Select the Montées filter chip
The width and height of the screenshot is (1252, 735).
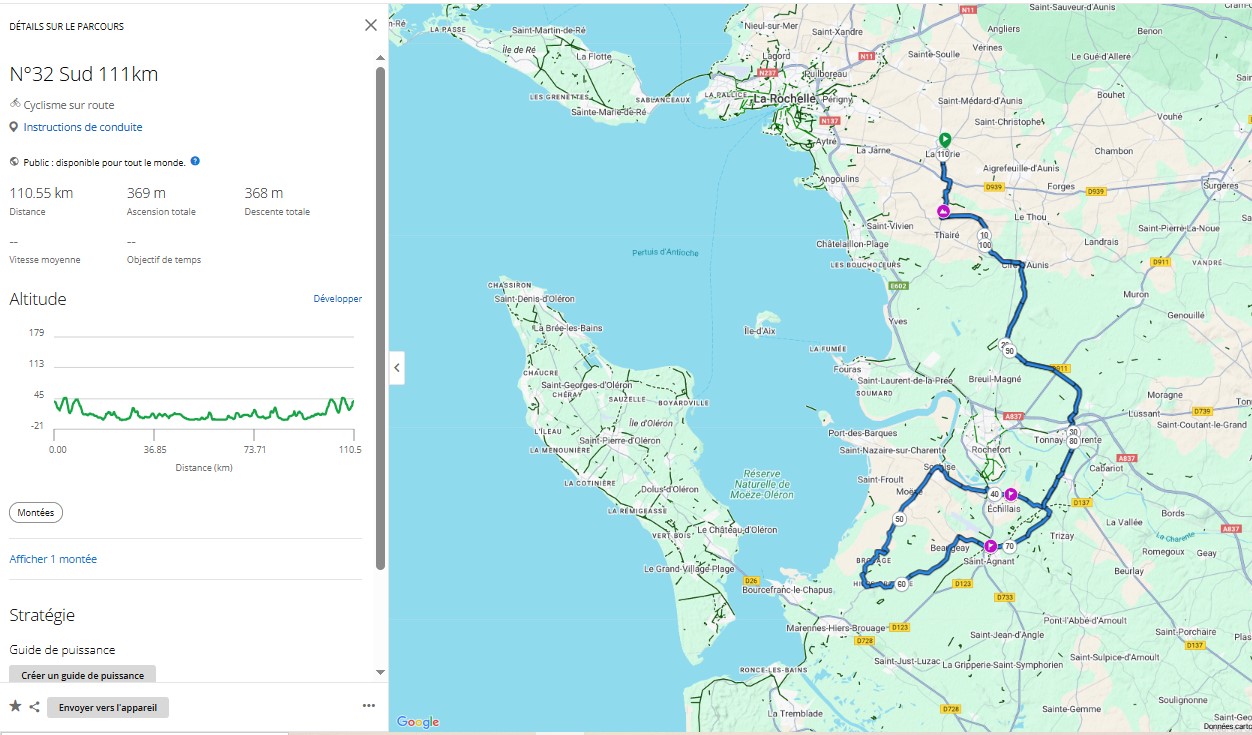36,512
